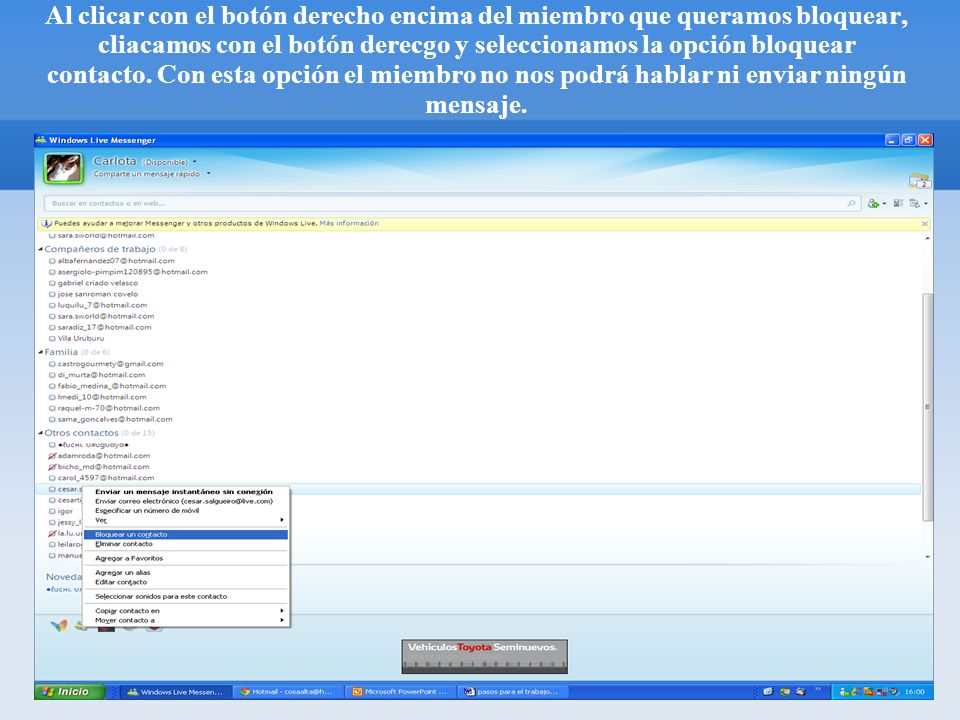Click the MSN butterfly icon
This screenshot has width=960, height=720.
click(x=59, y=625)
